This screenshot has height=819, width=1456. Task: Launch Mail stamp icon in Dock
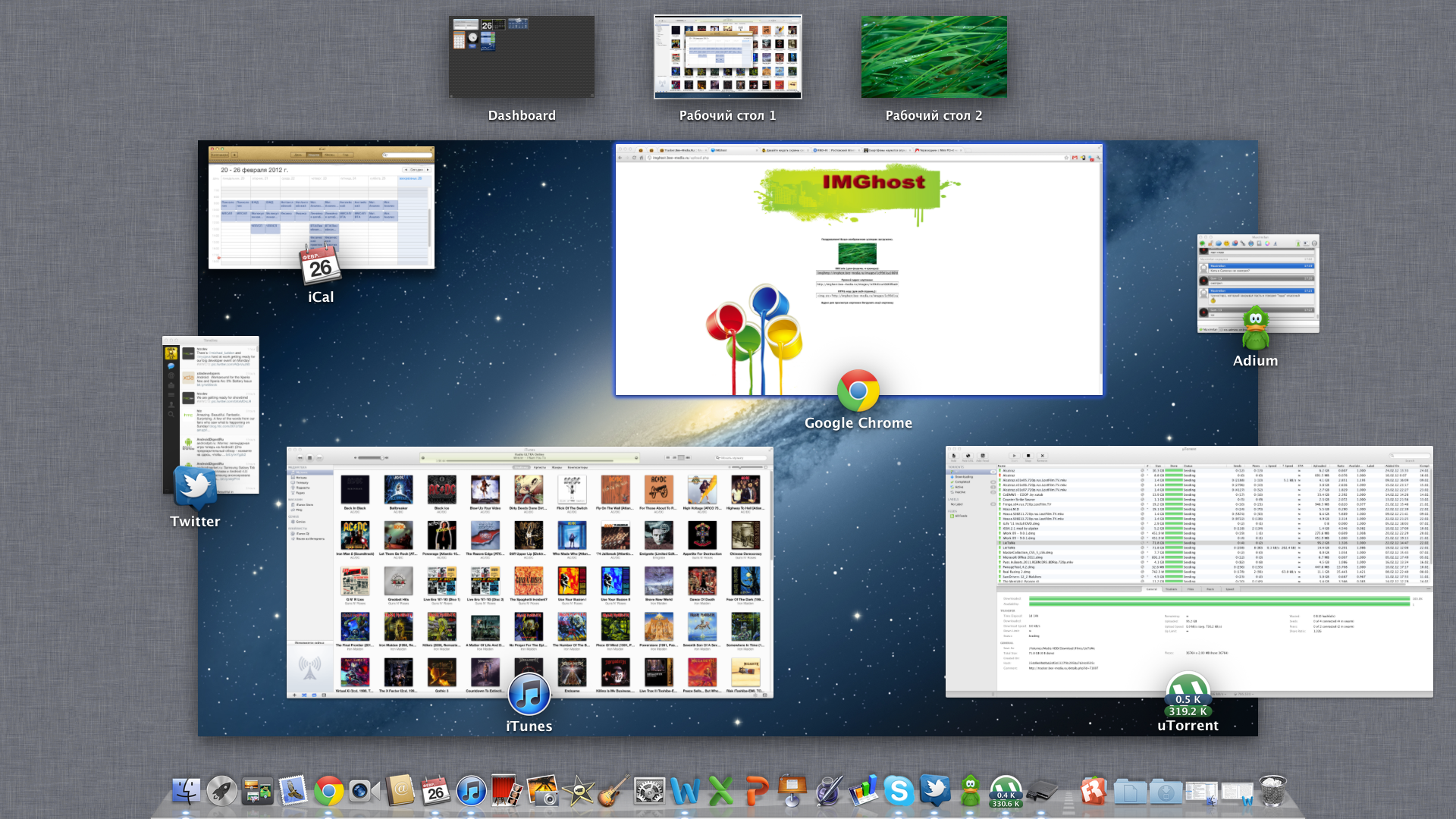pos(293,791)
